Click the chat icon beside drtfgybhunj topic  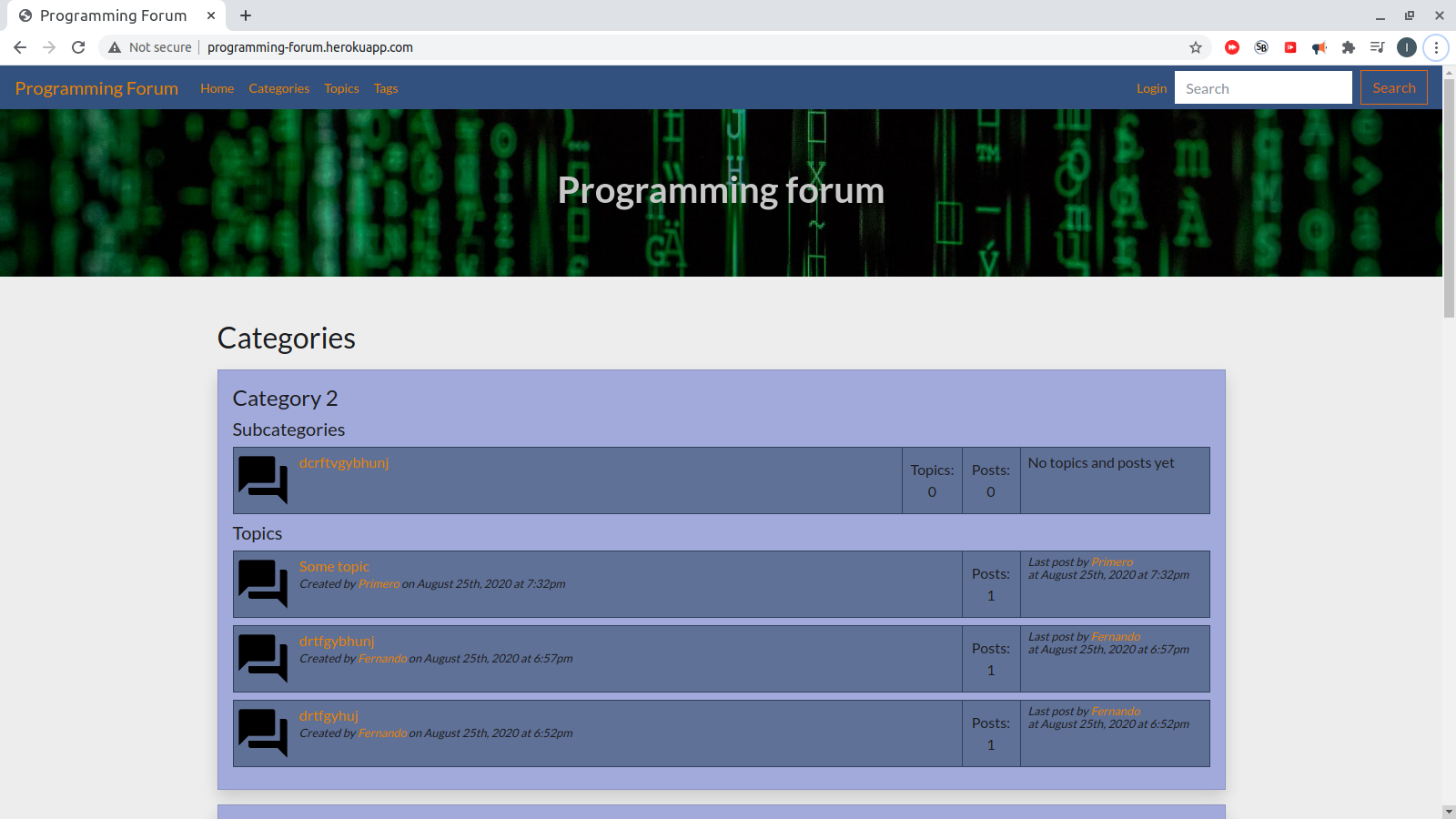tap(262, 658)
